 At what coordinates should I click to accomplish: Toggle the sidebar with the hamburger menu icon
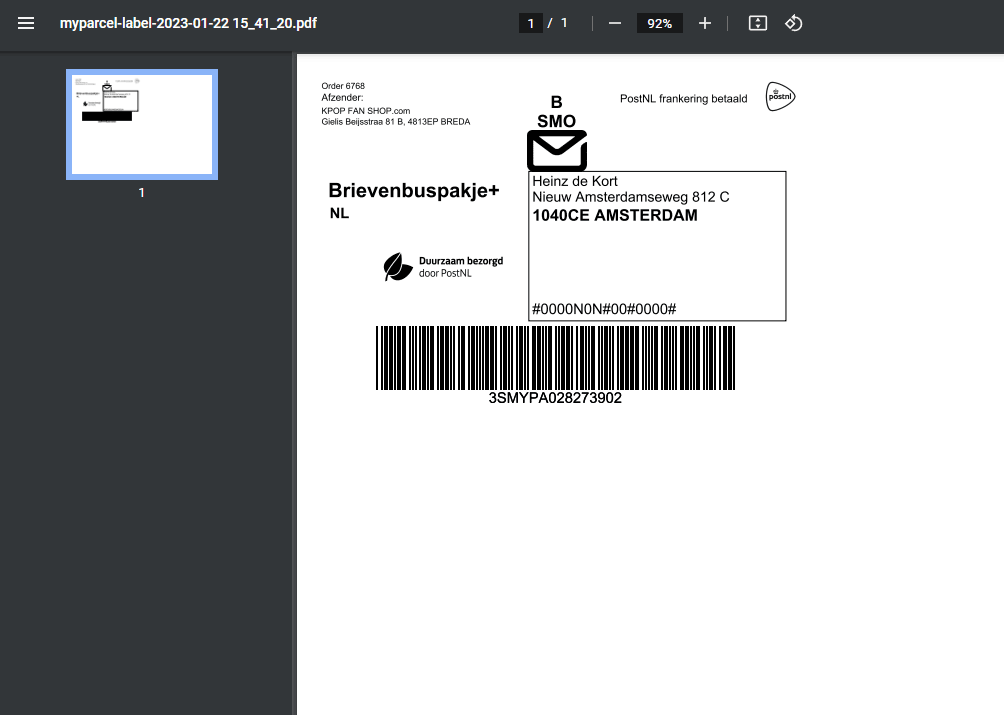26,24
